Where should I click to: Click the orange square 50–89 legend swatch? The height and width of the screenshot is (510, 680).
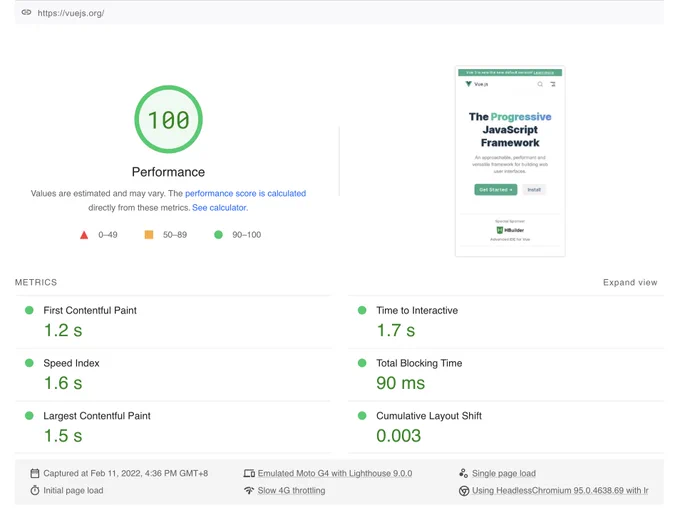point(149,235)
